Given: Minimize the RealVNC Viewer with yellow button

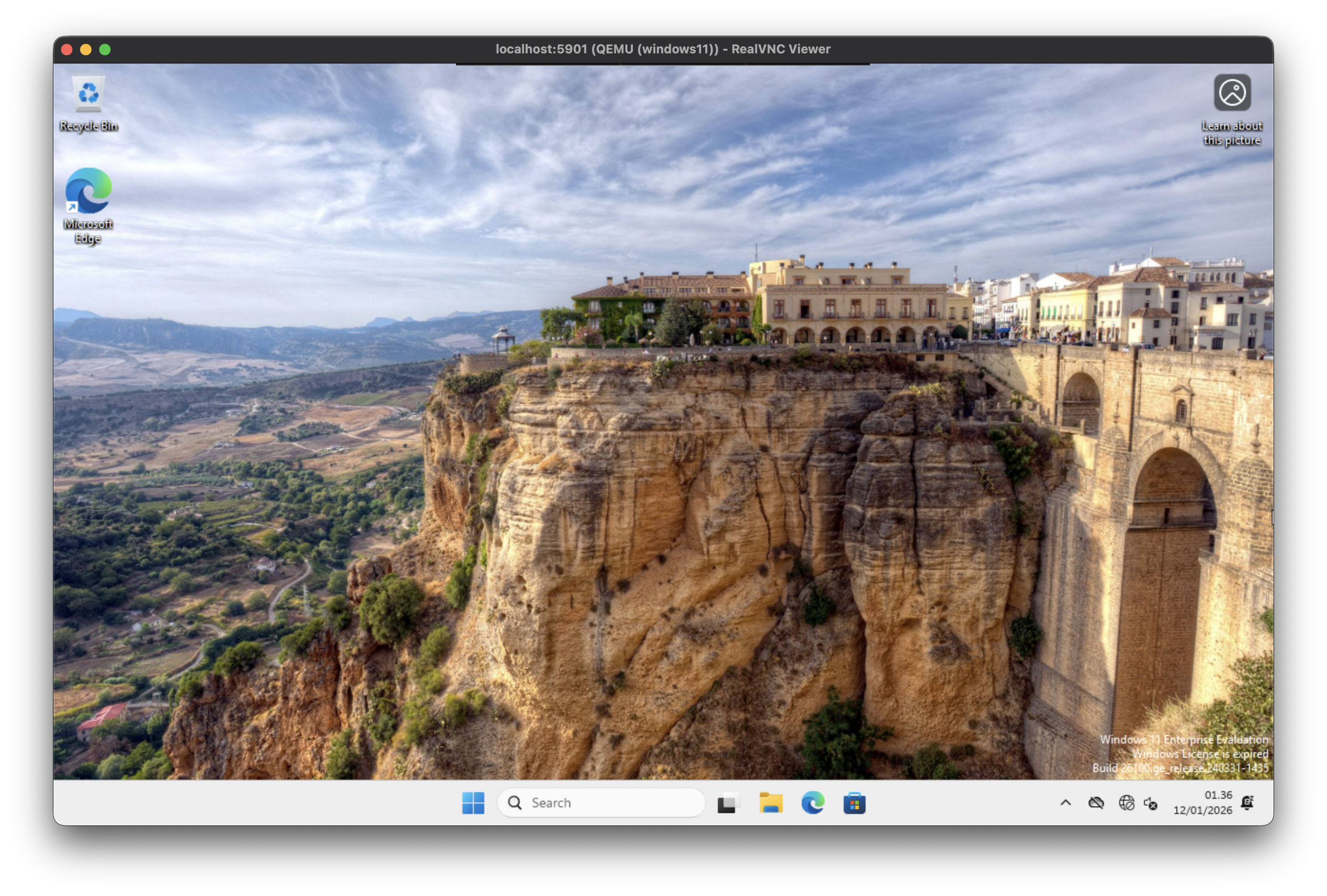Looking at the screenshot, I should pos(86,50).
